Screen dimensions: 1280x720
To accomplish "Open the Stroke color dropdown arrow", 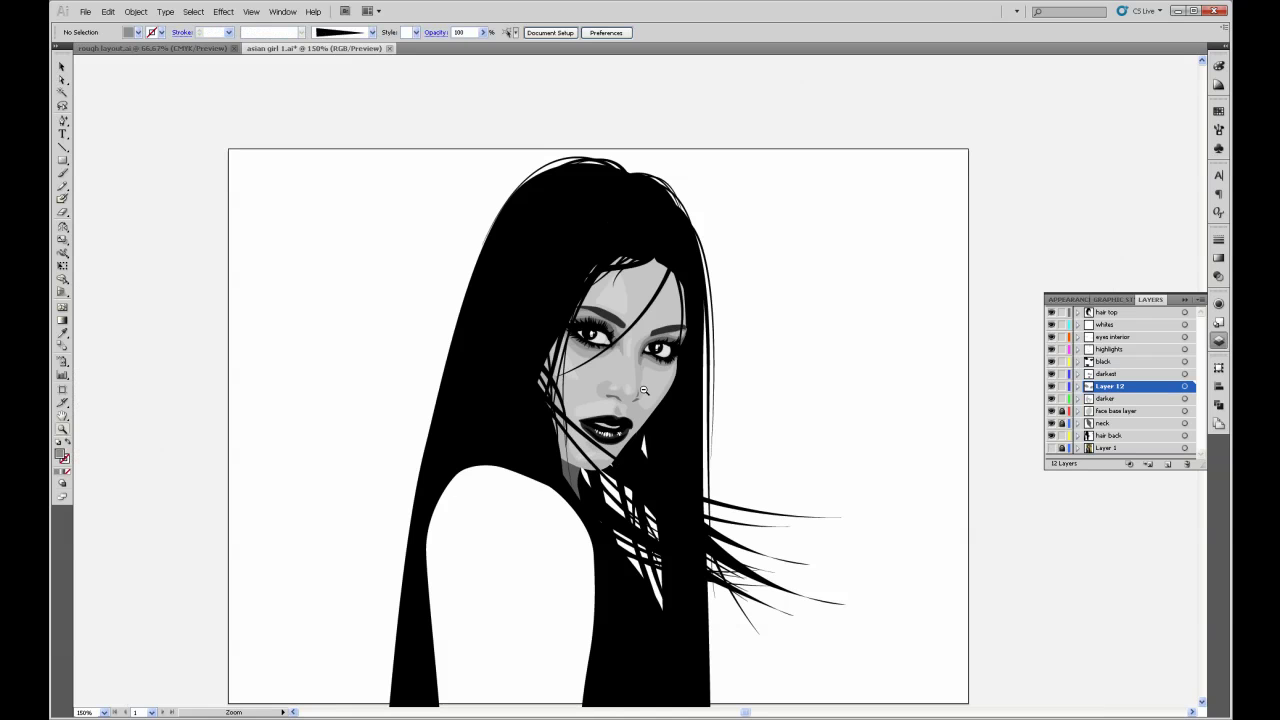I will point(163,32).
